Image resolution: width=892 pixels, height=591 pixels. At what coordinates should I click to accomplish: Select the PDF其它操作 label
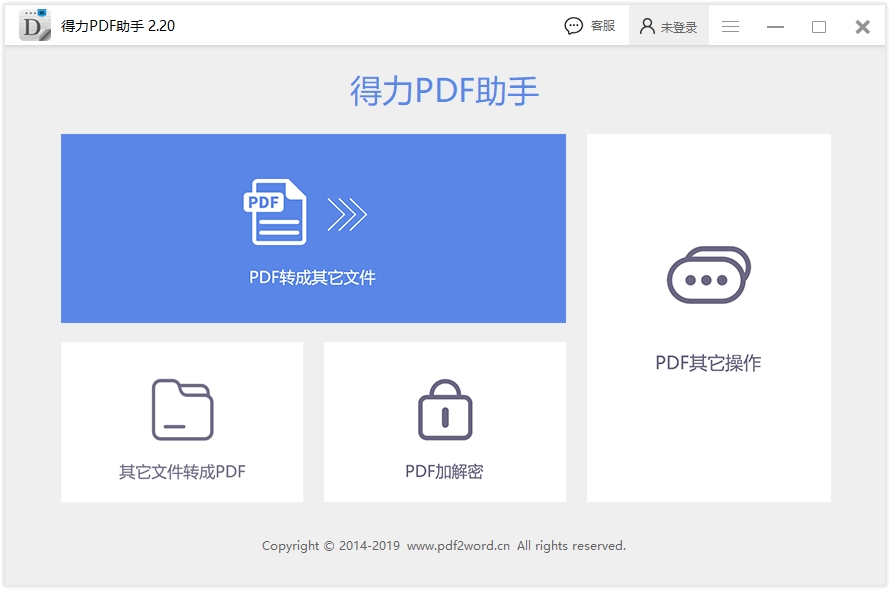[x=708, y=363]
